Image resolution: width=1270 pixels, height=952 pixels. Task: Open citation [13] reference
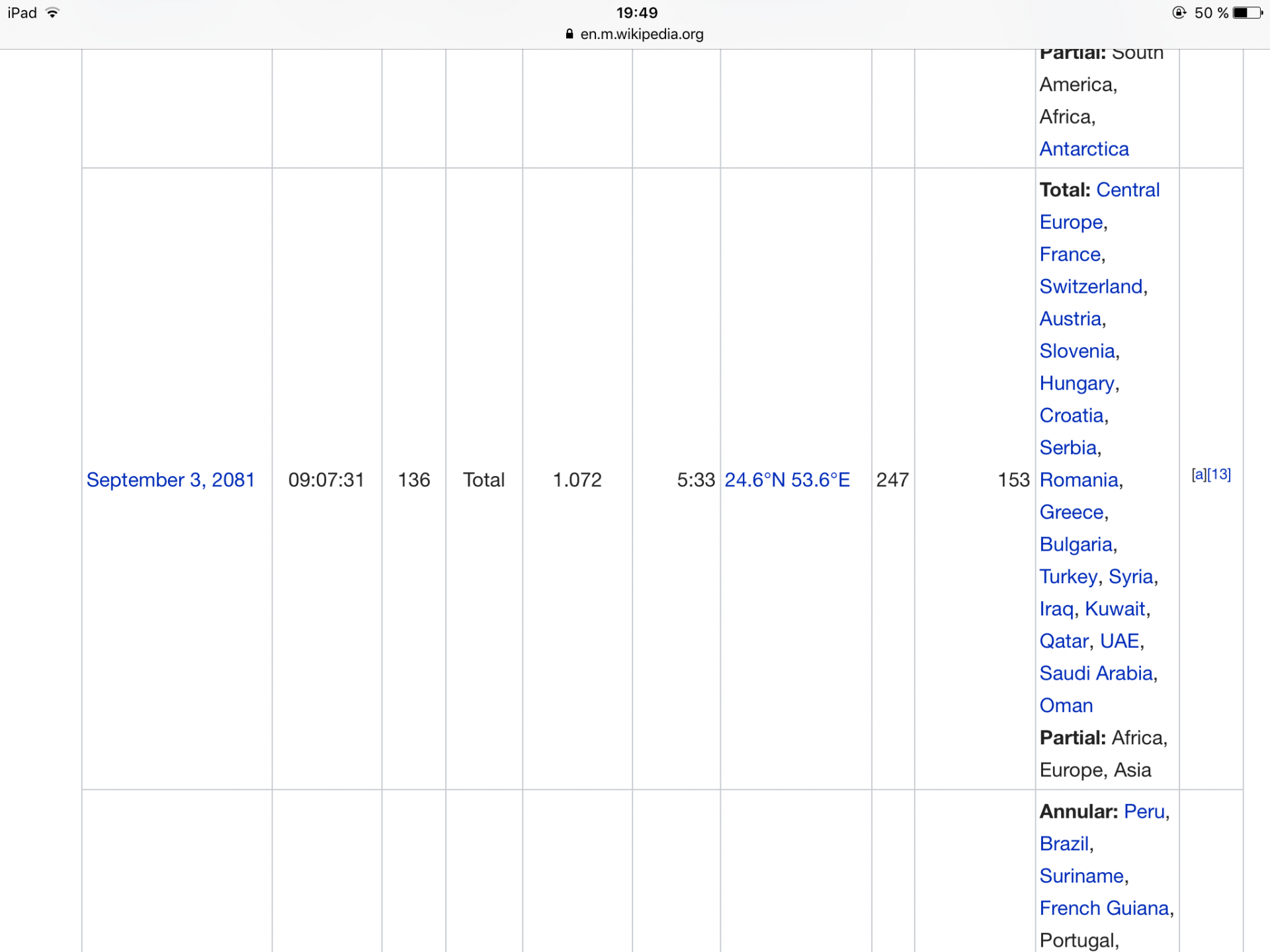pos(1219,474)
